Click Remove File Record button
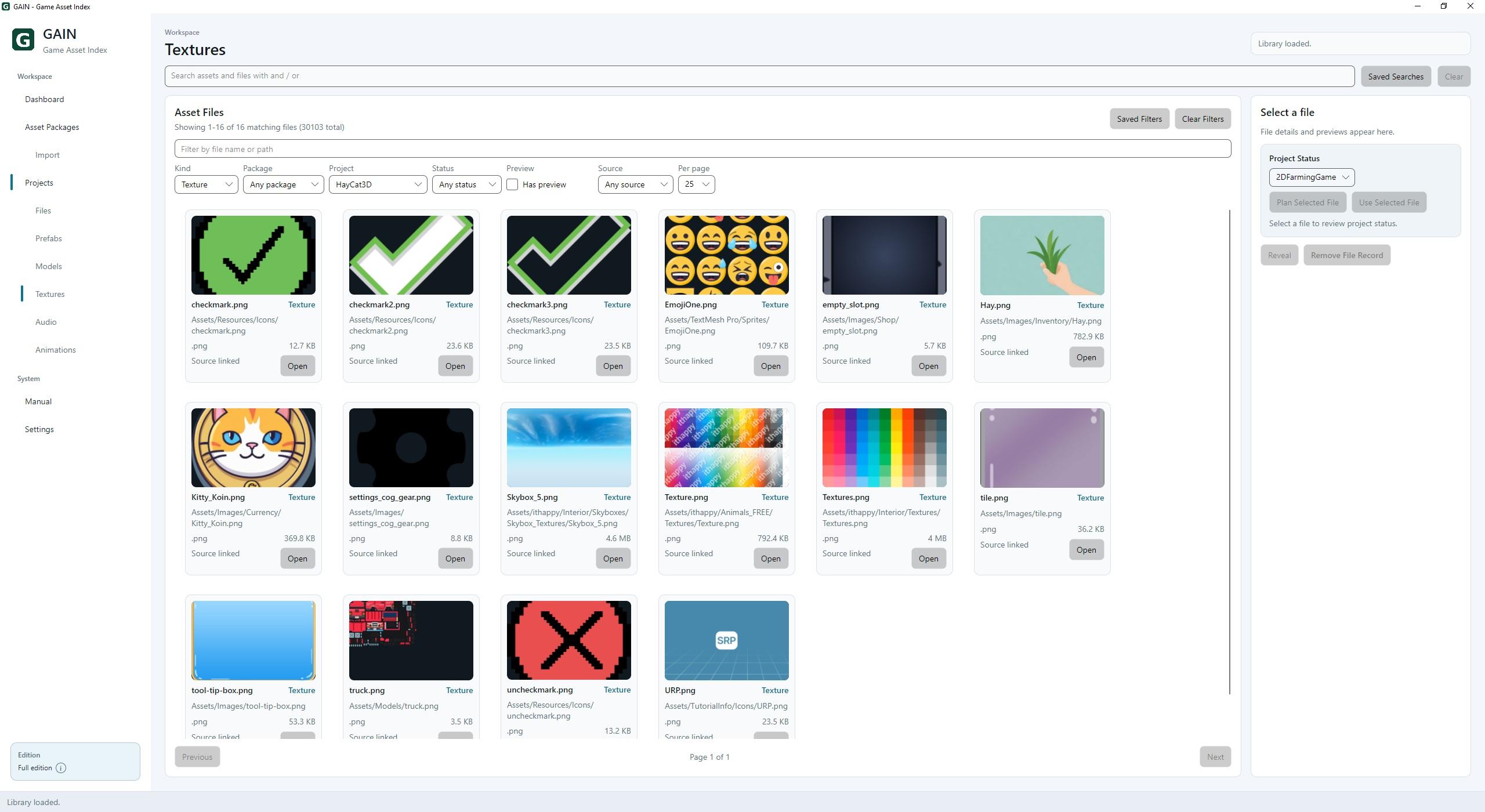1485x812 pixels. tap(1347, 255)
